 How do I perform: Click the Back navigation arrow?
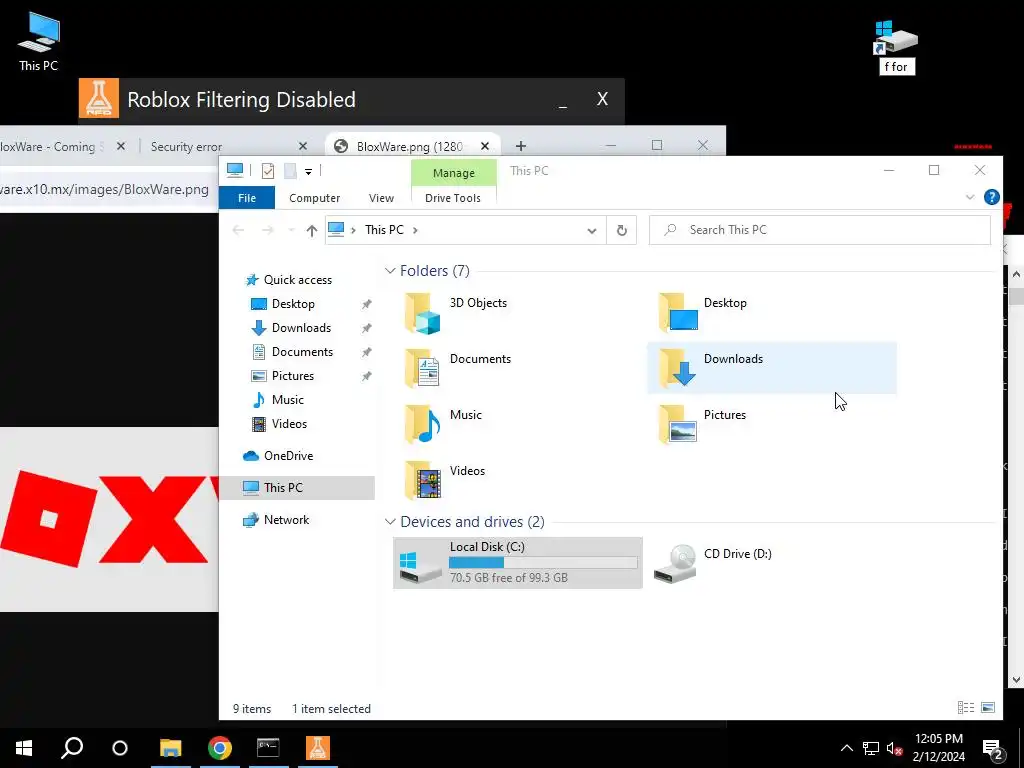click(238, 230)
